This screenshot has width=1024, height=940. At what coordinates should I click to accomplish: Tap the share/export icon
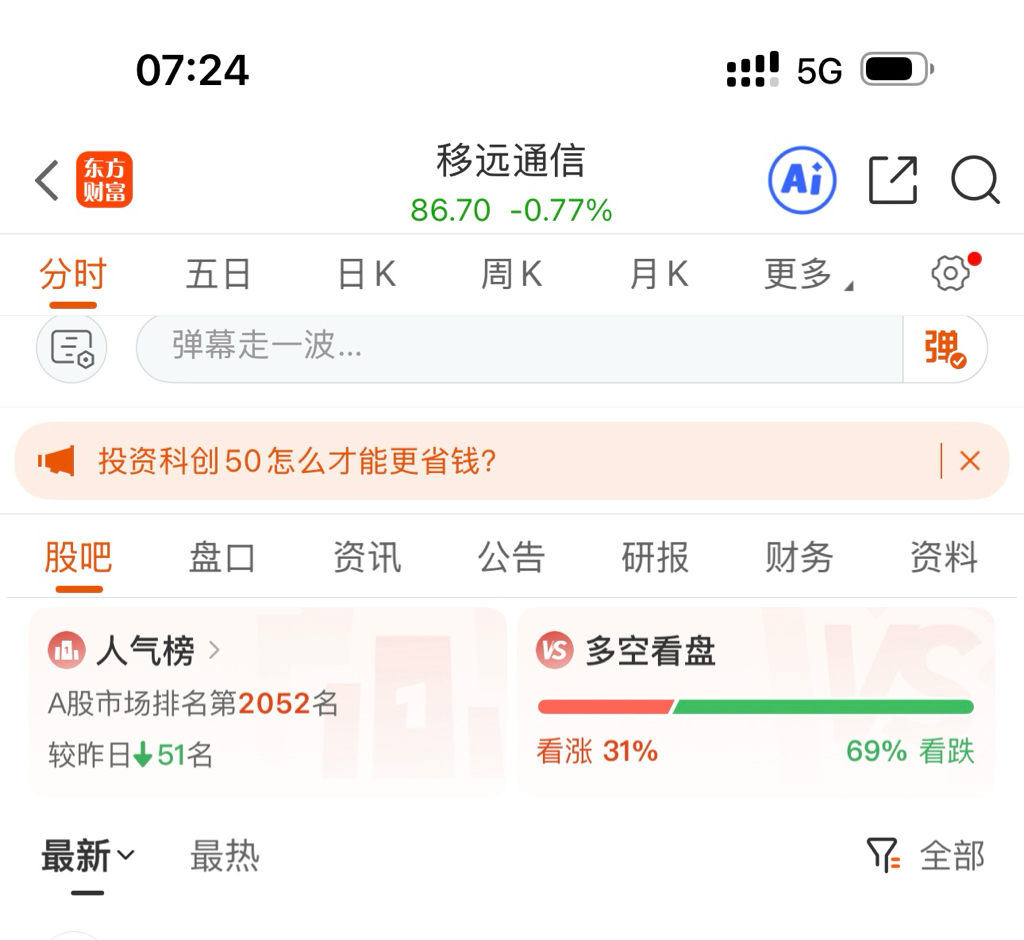pyautogui.click(x=893, y=181)
